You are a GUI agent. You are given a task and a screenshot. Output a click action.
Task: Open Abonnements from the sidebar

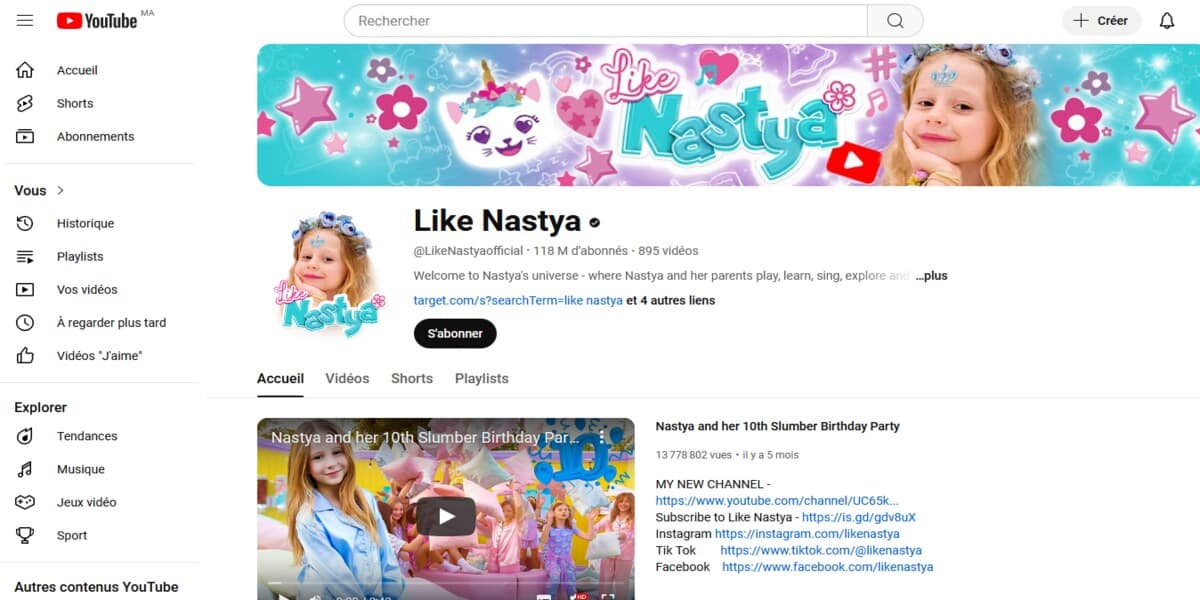[x=96, y=136]
